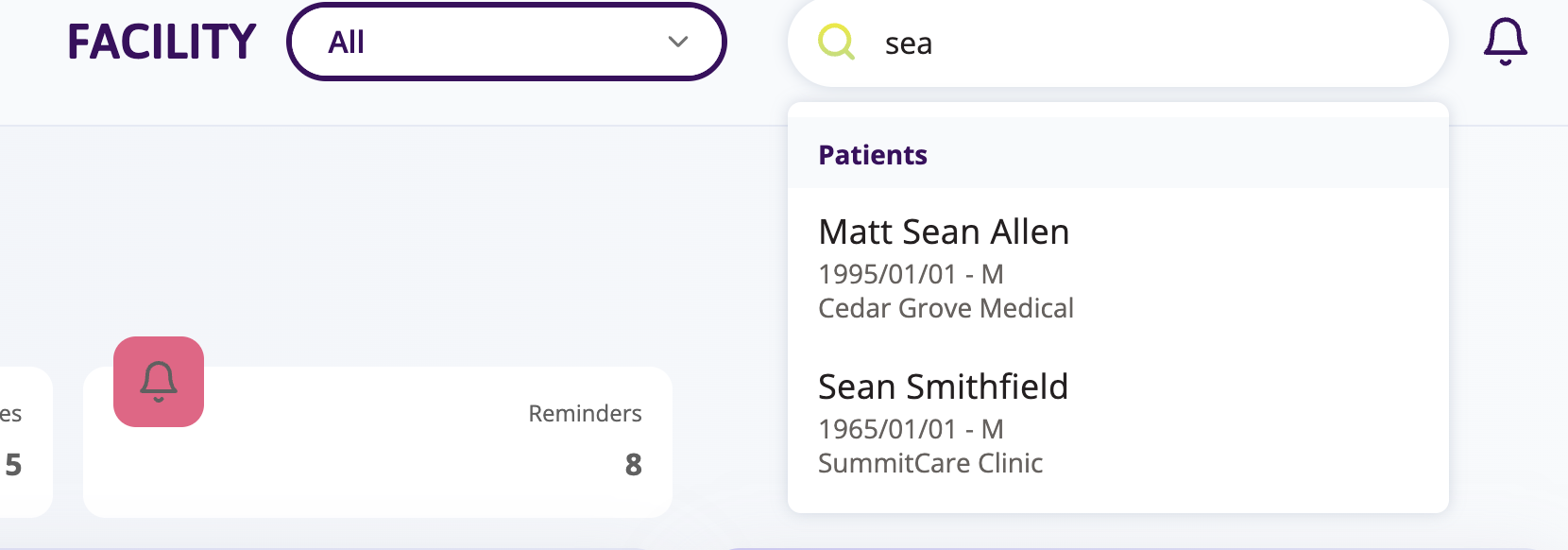Click SummitCare Clinic under Sean Smithfield
The width and height of the screenshot is (1568, 550).
pyautogui.click(x=930, y=463)
